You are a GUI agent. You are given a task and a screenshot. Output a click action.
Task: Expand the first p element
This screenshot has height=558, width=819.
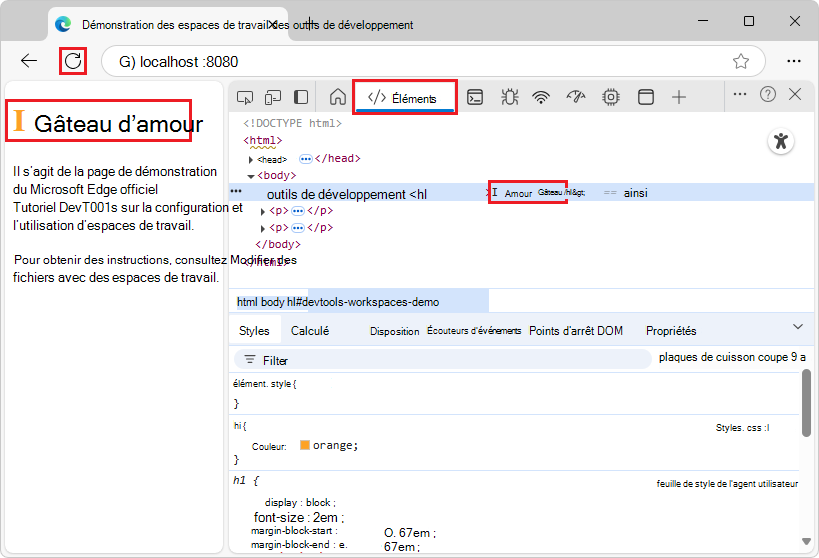point(263,212)
